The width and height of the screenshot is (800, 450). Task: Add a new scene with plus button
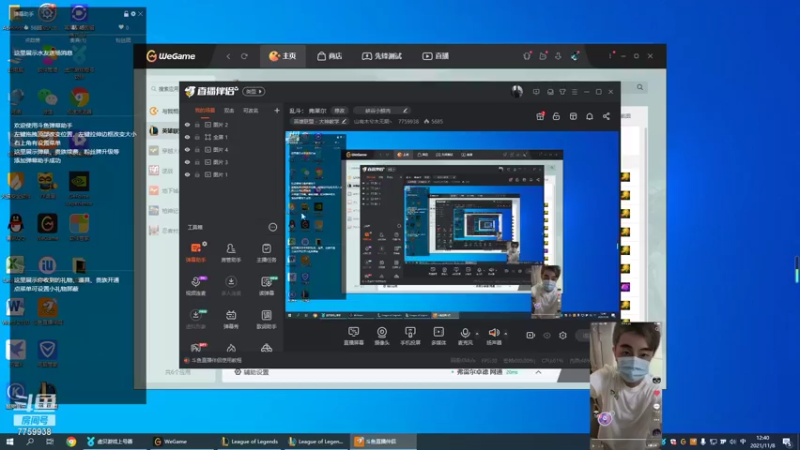click(277, 110)
